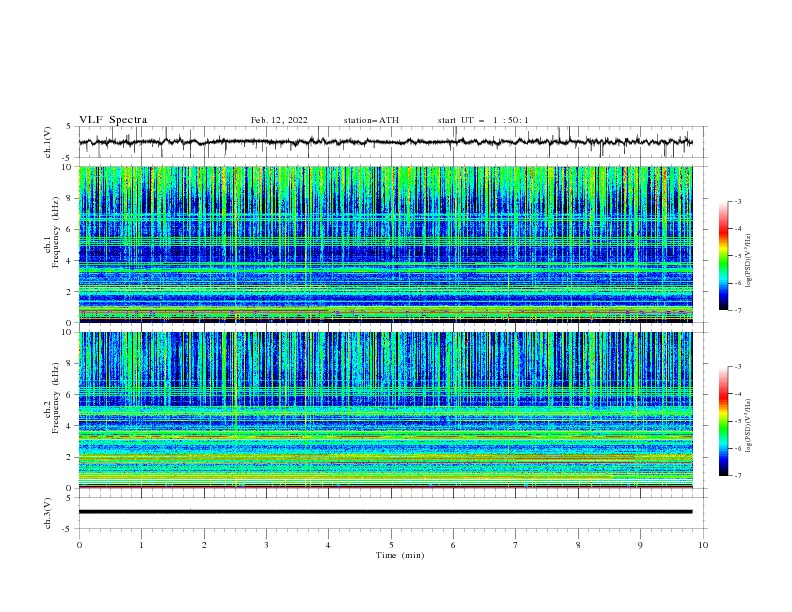
Task: Select the "start UT = 1 : 50: 1" text
Action: (483, 120)
